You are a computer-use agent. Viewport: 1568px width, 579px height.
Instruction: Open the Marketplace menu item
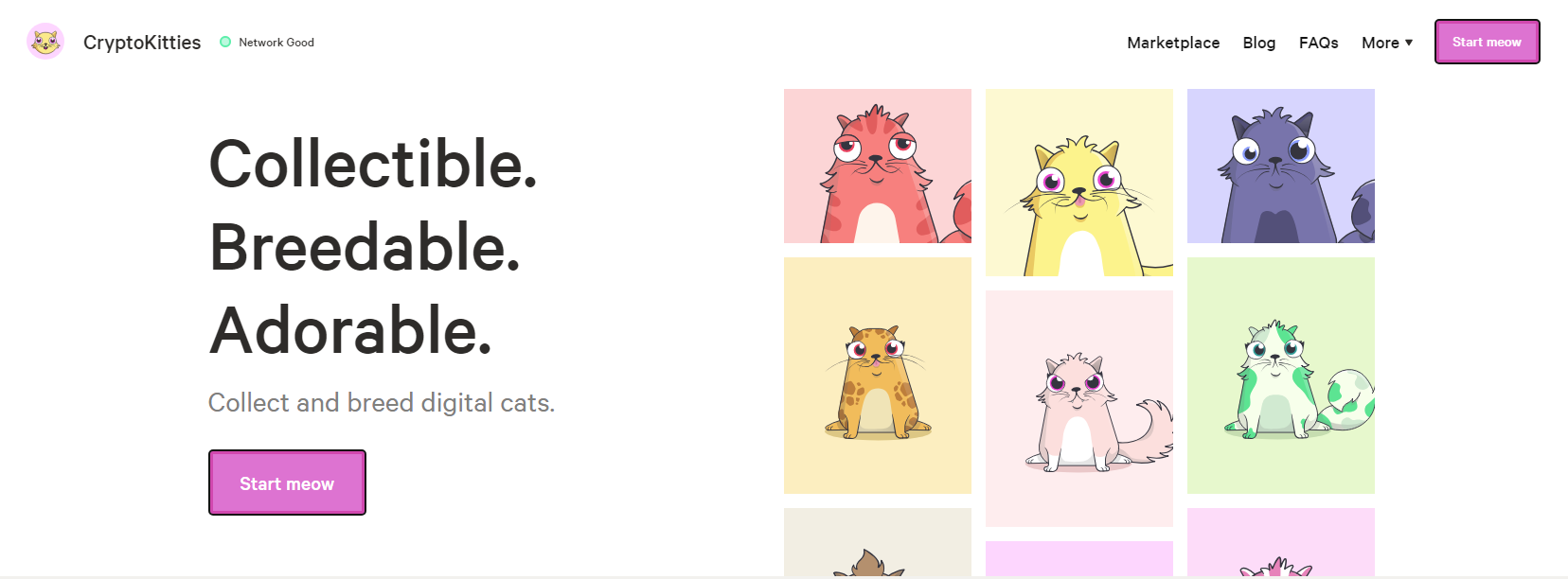[1173, 43]
